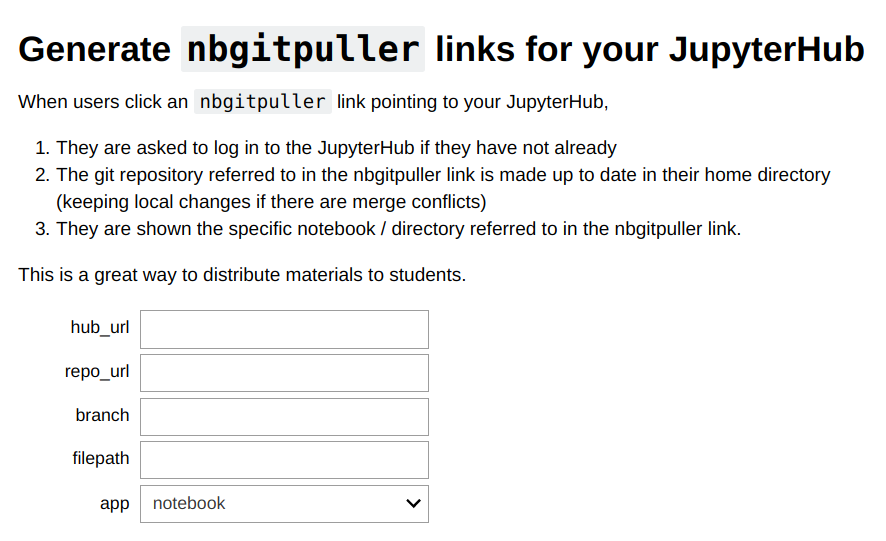This screenshot has width=886, height=541.
Task: Click the filepath field label
Action: 101,459
